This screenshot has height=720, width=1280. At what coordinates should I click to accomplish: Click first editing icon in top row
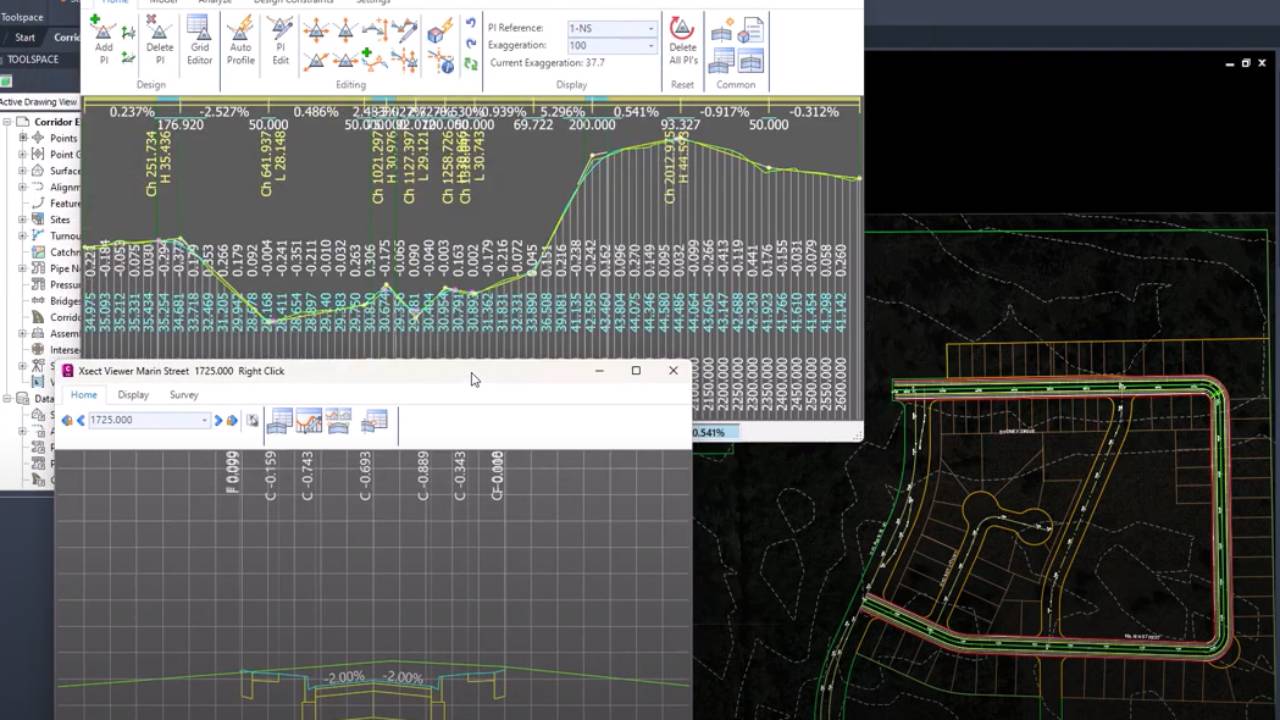[x=316, y=31]
